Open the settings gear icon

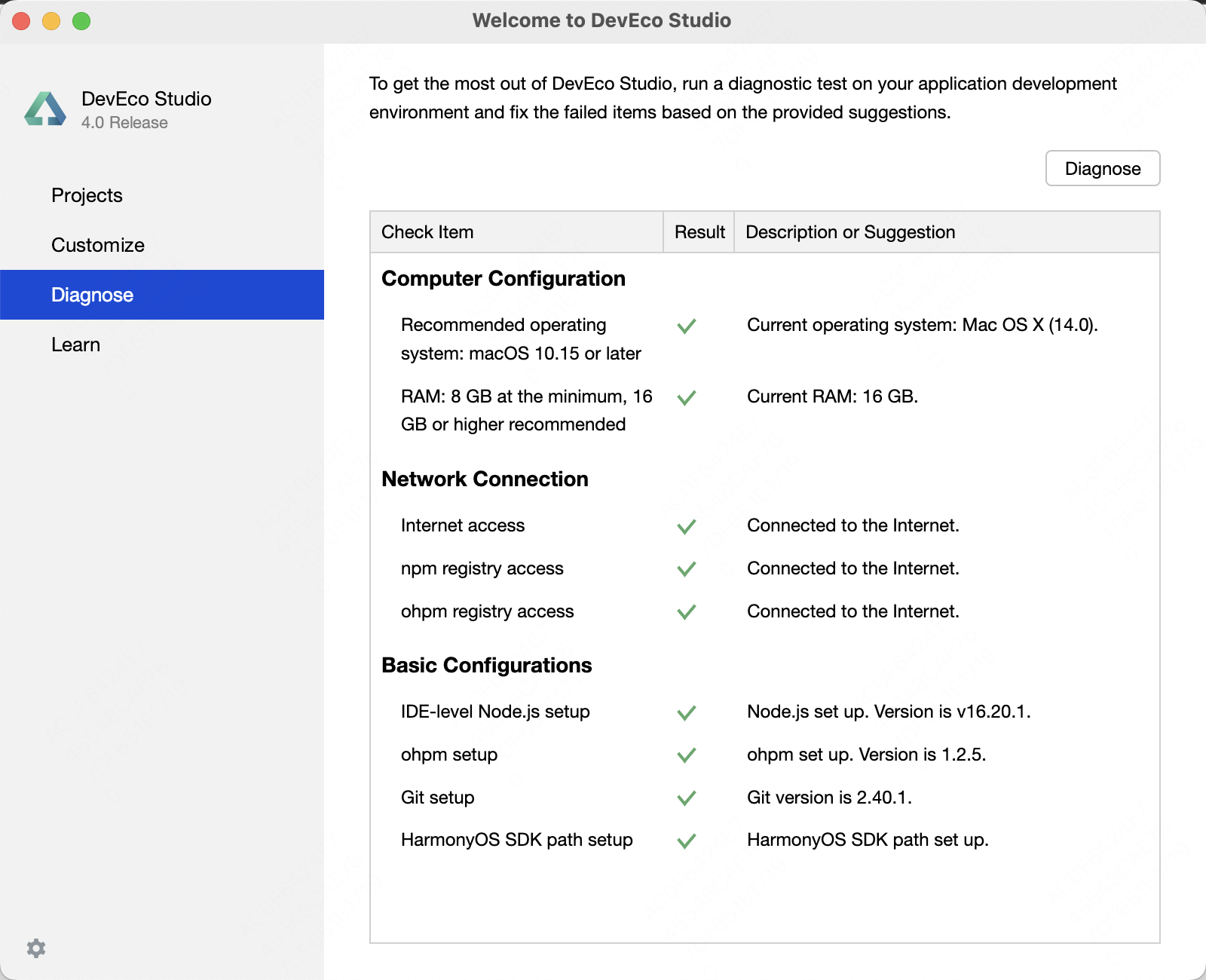click(36, 948)
